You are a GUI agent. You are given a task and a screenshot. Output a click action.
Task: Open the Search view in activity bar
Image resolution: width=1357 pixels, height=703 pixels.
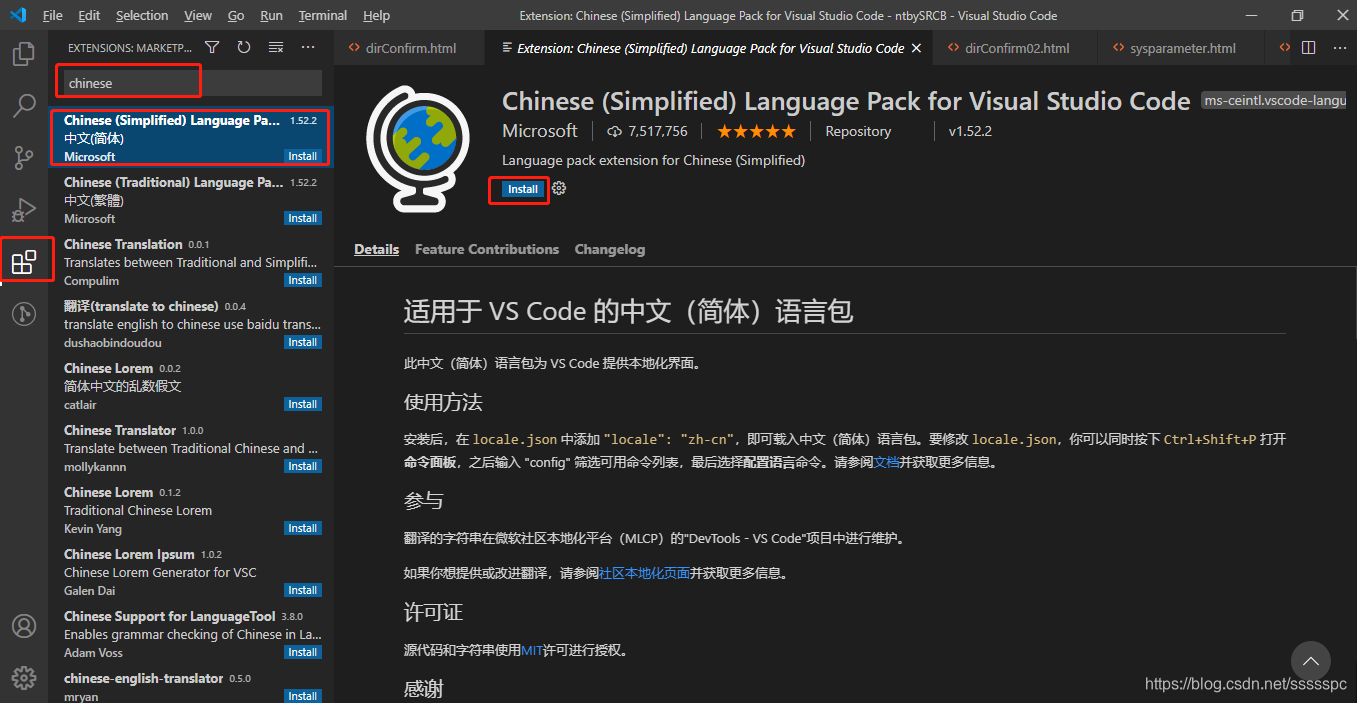click(x=24, y=105)
